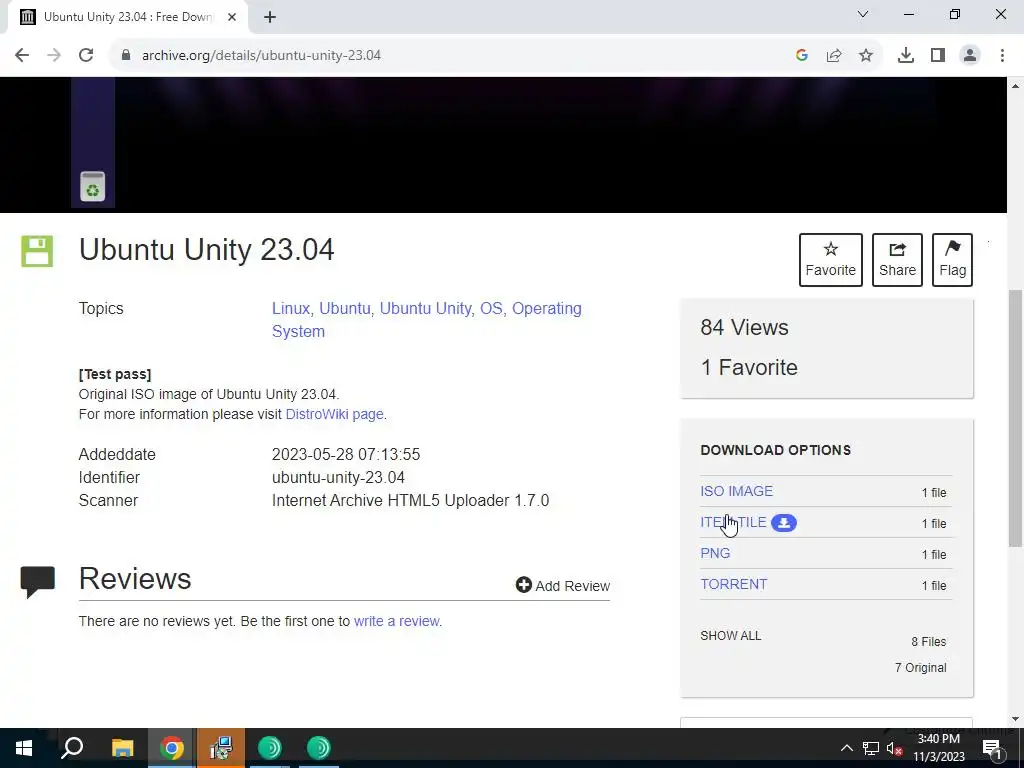
Task: Download the ISO IMAGE file
Action: click(737, 491)
